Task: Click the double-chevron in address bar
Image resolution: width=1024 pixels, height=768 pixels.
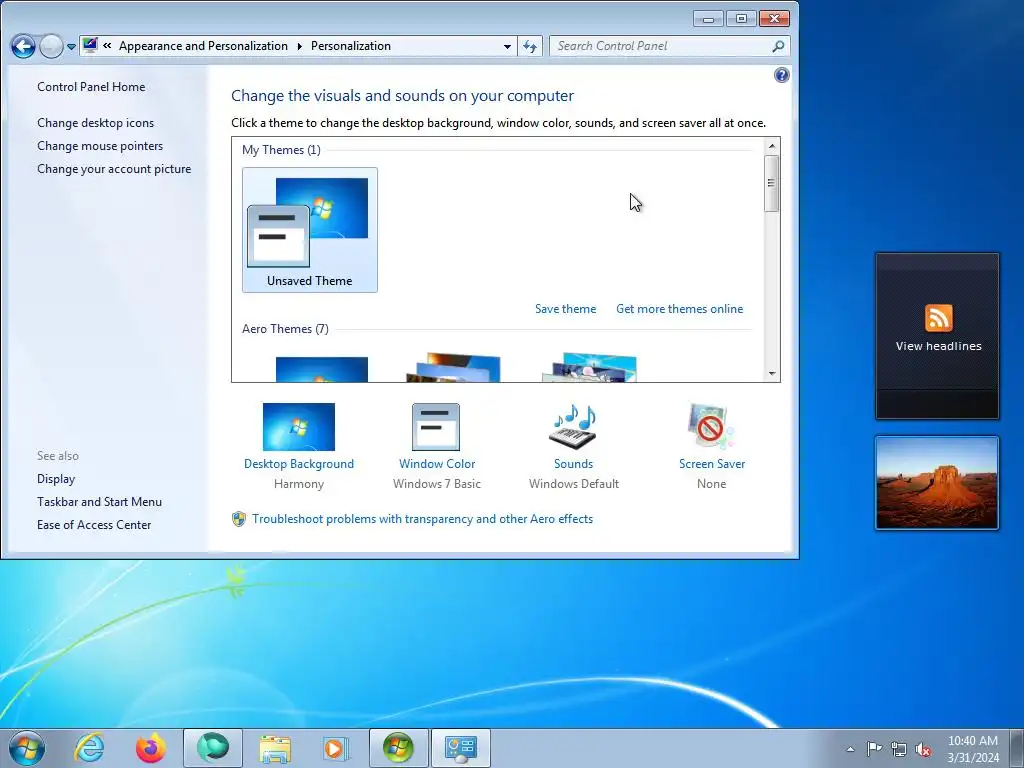Action: click(107, 46)
